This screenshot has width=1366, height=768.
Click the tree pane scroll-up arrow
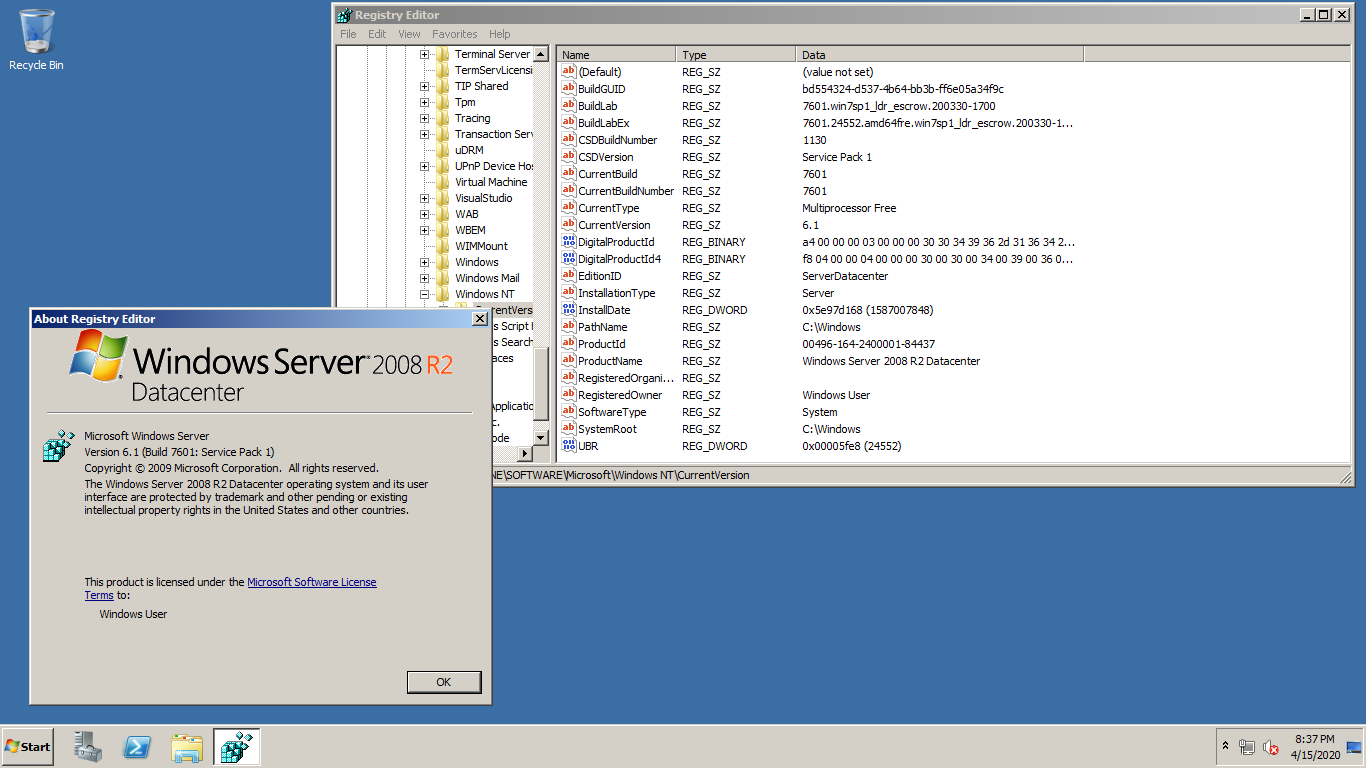click(541, 54)
